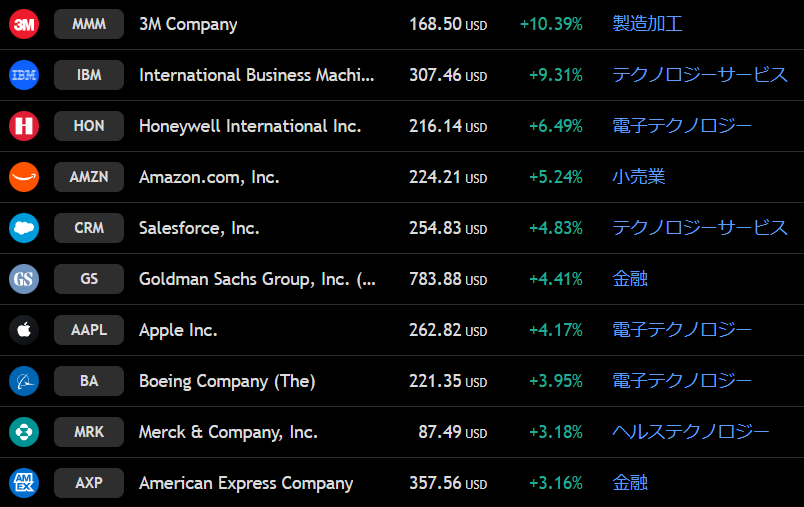The width and height of the screenshot is (804, 507).
Task: Open the MMM ticker symbol button
Action: 89,24
